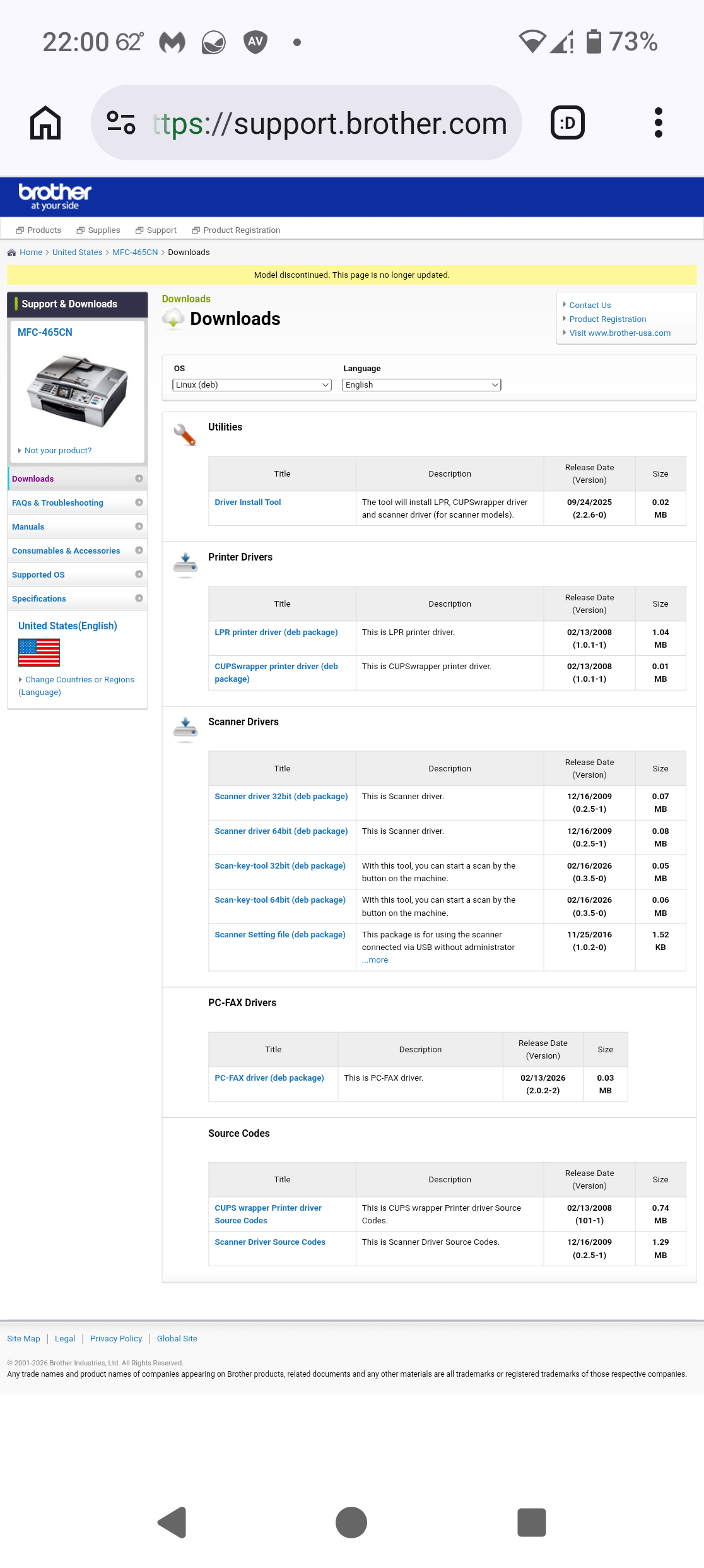Tap the support.brother.com address bar
Screen dimensions: 704x1568
pyautogui.click(x=307, y=122)
